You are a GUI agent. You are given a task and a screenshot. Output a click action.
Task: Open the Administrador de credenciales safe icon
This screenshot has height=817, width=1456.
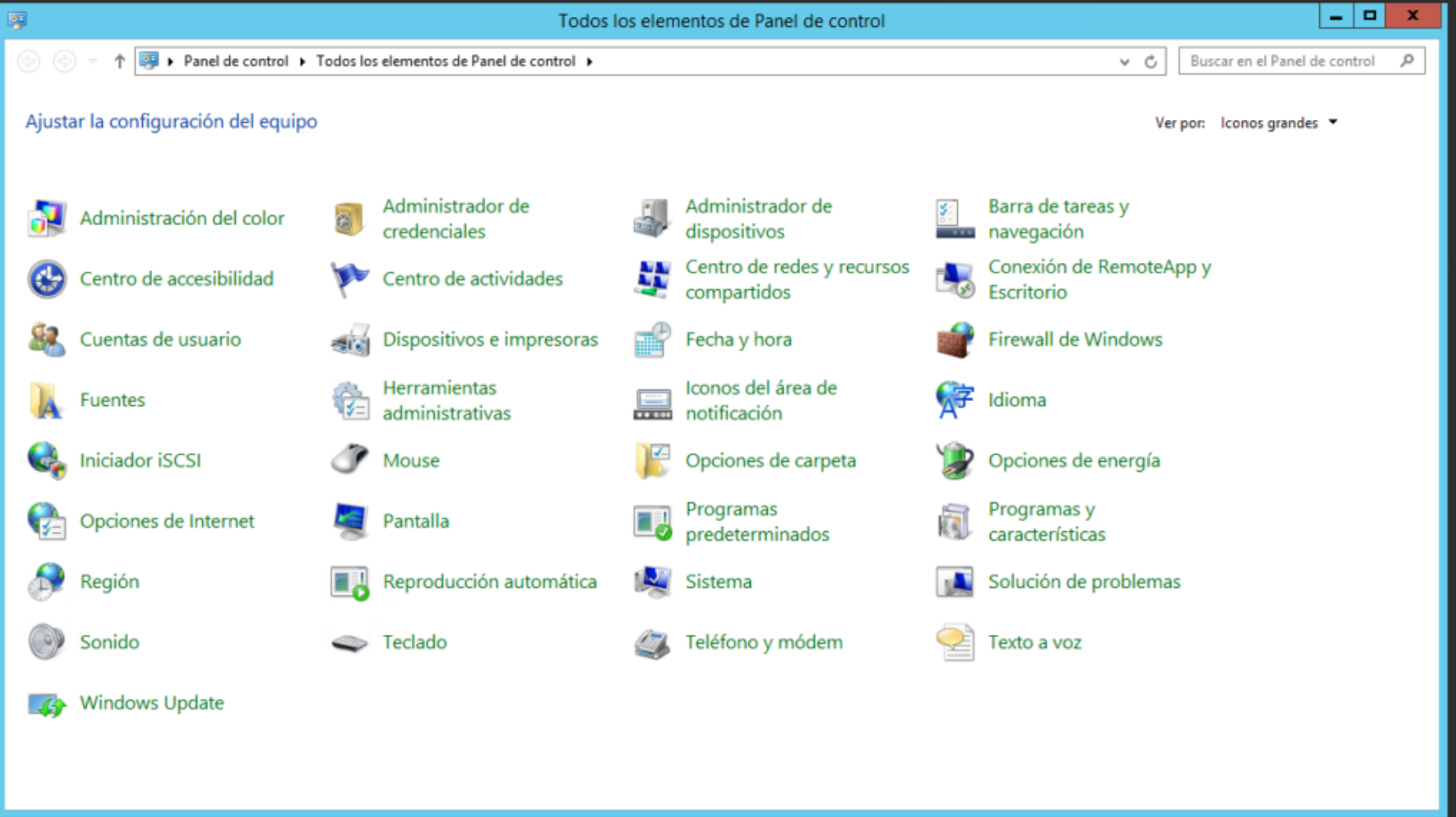coord(348,219)
